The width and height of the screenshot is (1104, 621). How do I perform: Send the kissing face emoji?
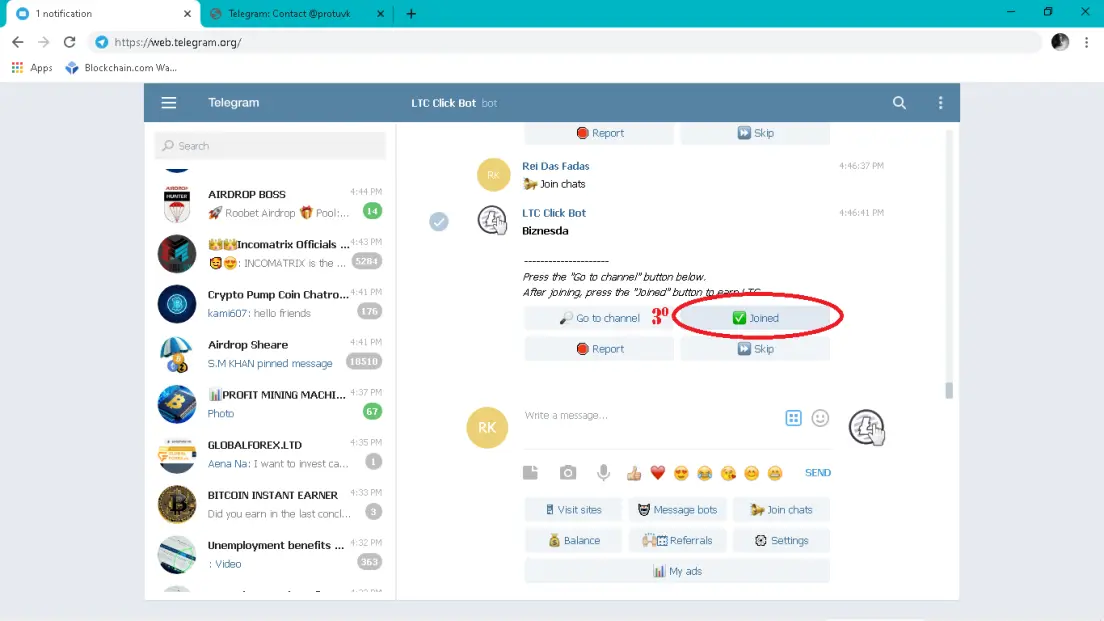728,473
